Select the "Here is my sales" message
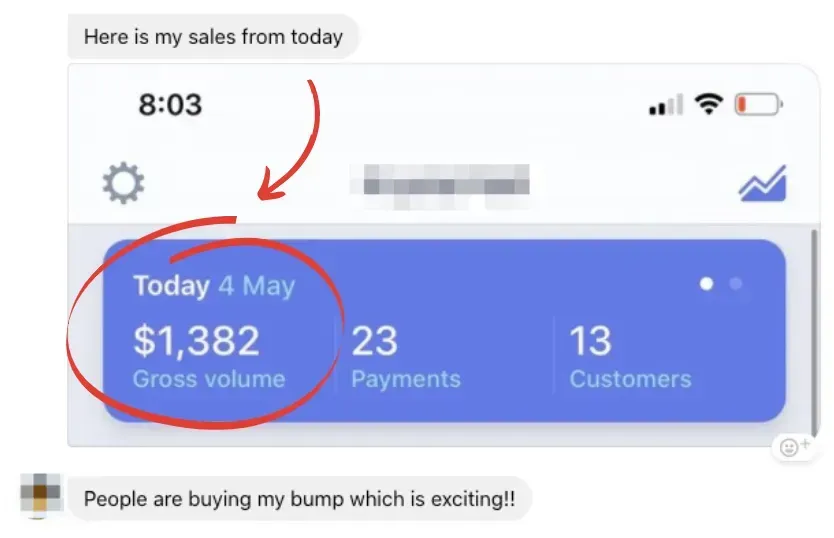The image size is (834, 538). (213, 37)
